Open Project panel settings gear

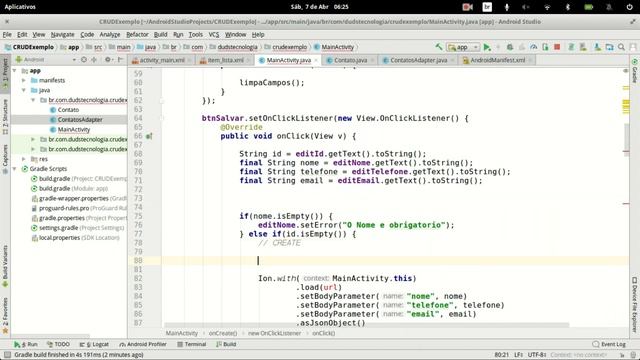point(108,60)
